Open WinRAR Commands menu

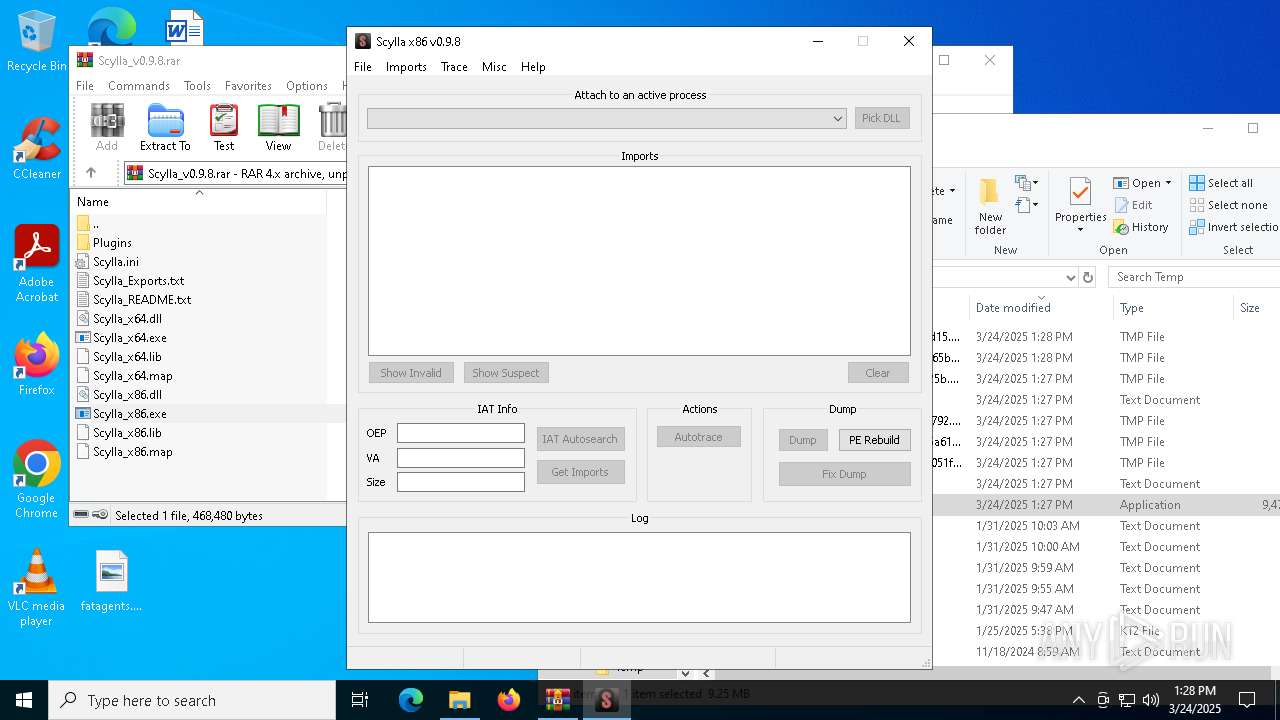139,86
